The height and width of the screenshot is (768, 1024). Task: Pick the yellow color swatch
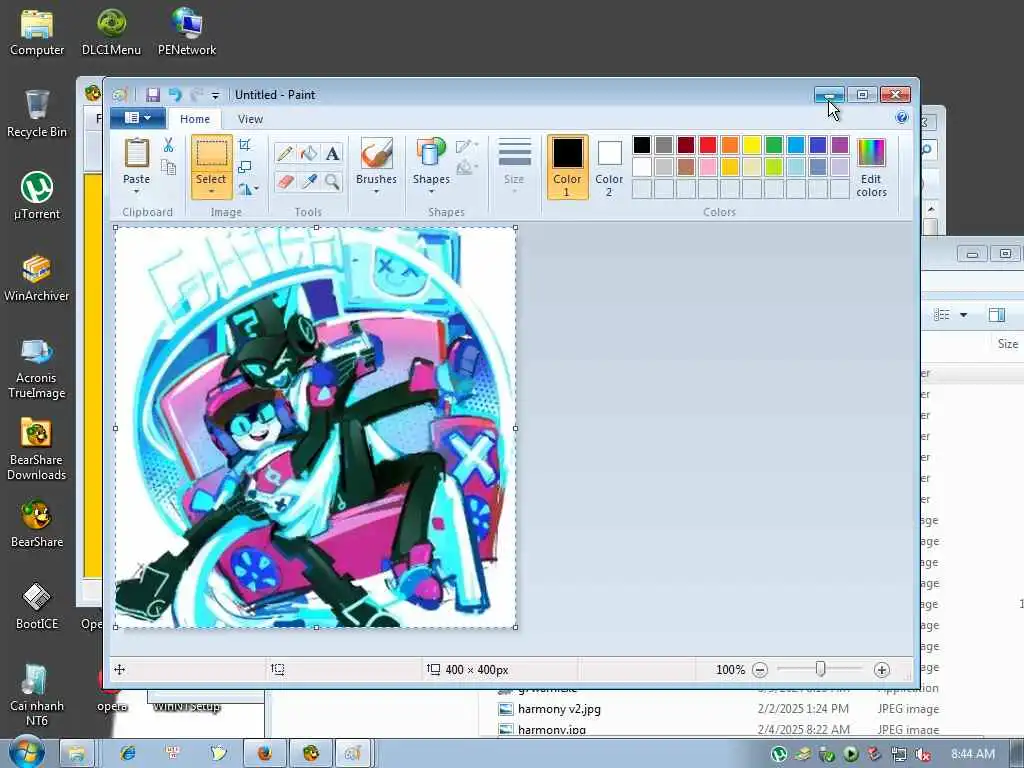coord(752,144)
